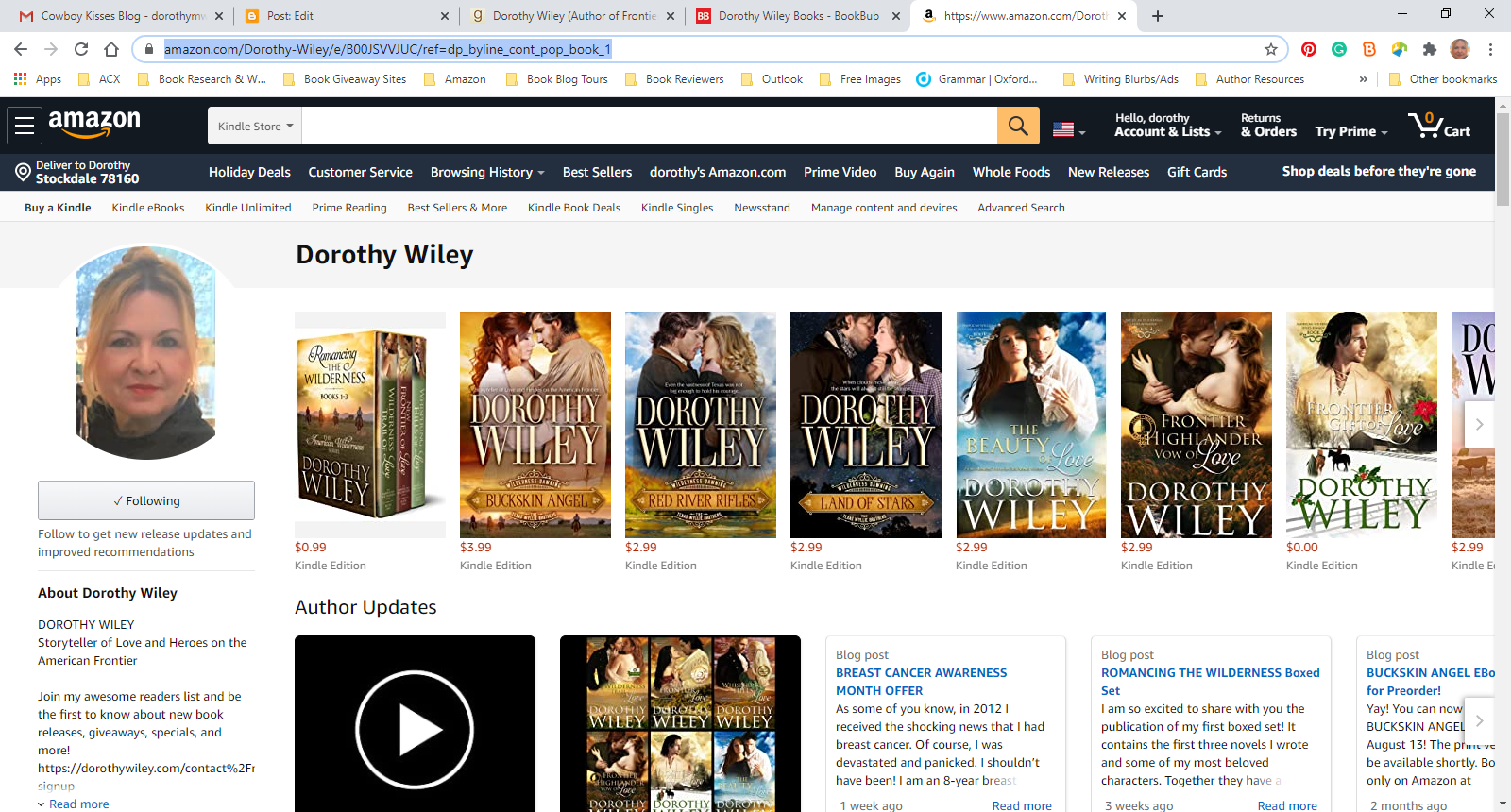
Task: Open Frontier Highlander Vow of Love cover
Action: click(x=1196, y=425)
